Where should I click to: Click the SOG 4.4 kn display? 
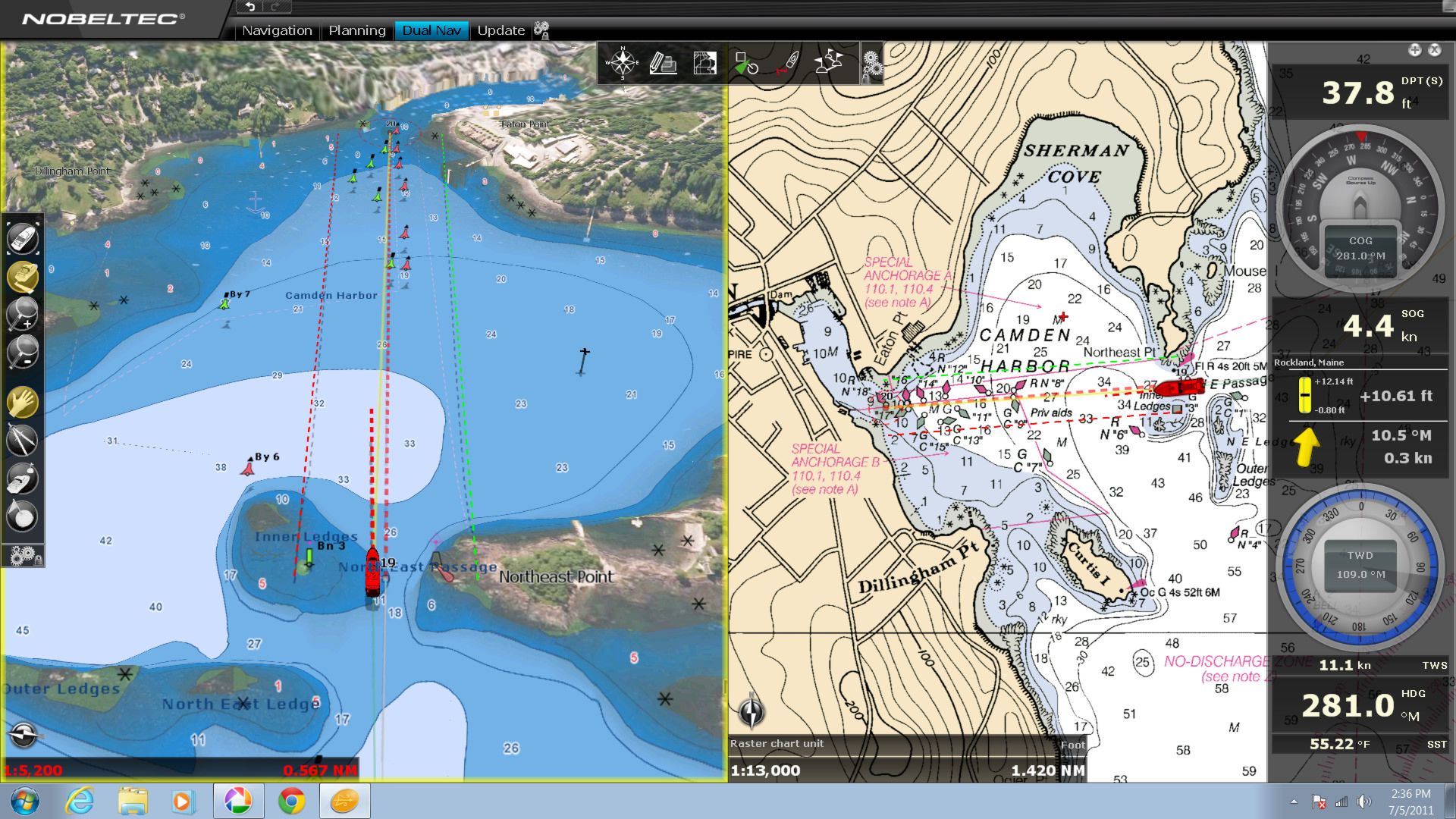click(x=1361, y=325)
